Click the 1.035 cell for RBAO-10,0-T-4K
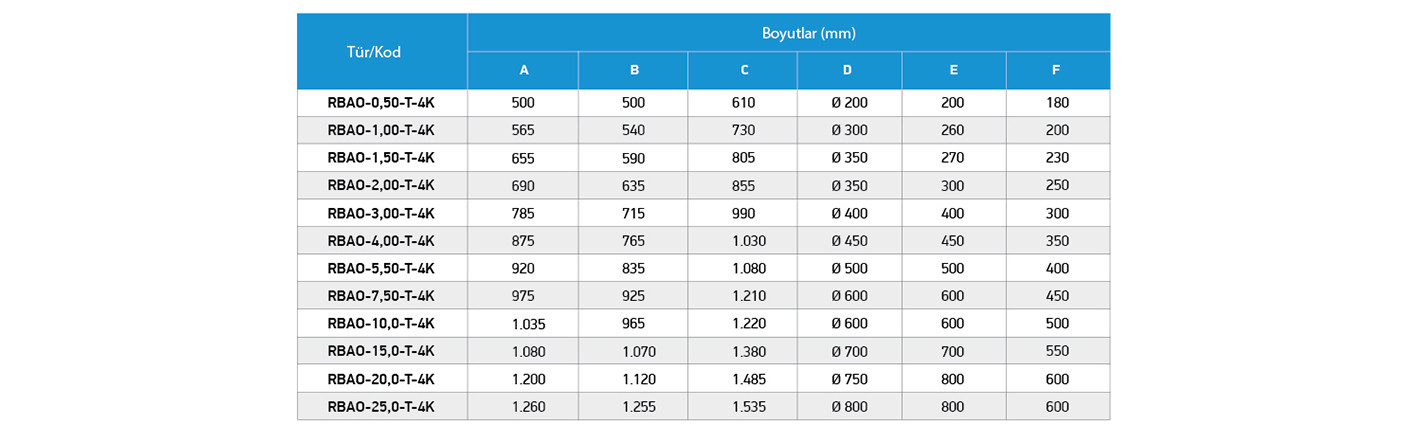Screen dimensions: 1408x434 coord(528,324)
